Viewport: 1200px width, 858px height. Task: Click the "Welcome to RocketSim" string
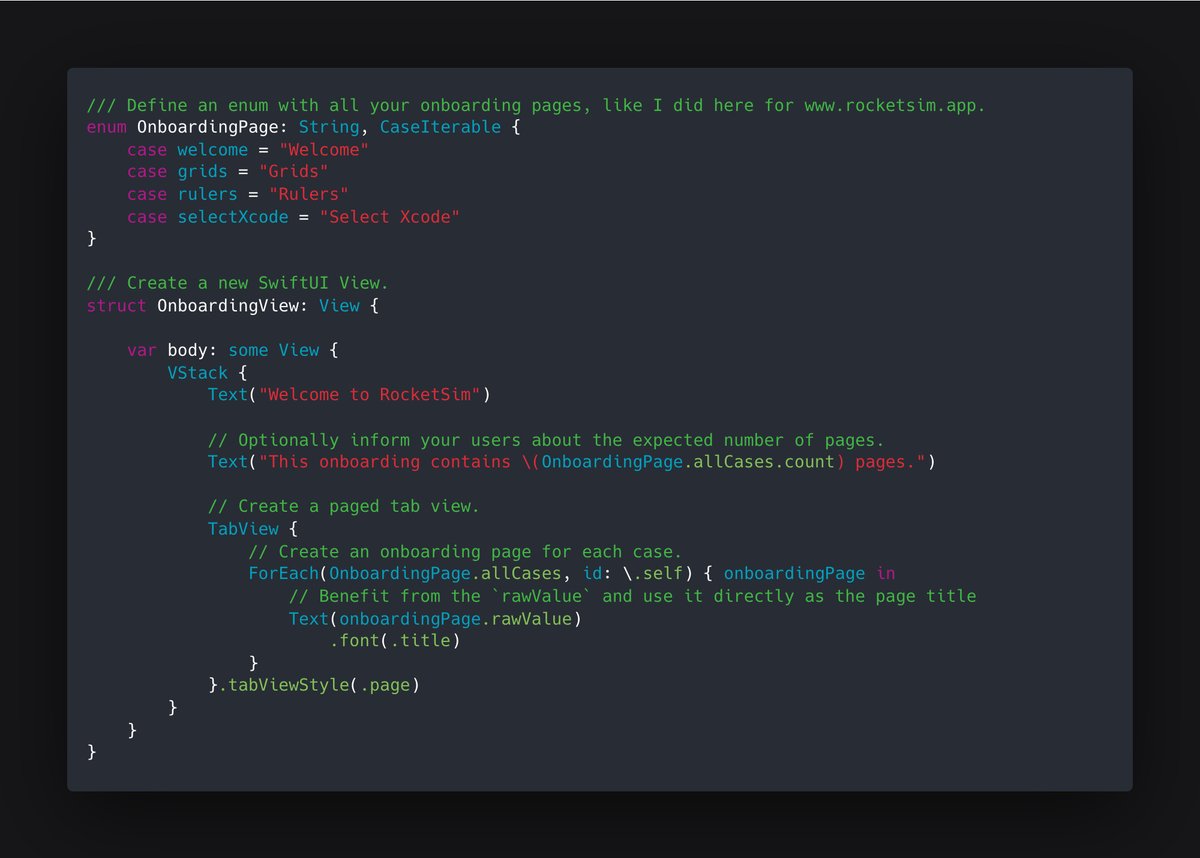pyautogui.click(x=370, y=395)
